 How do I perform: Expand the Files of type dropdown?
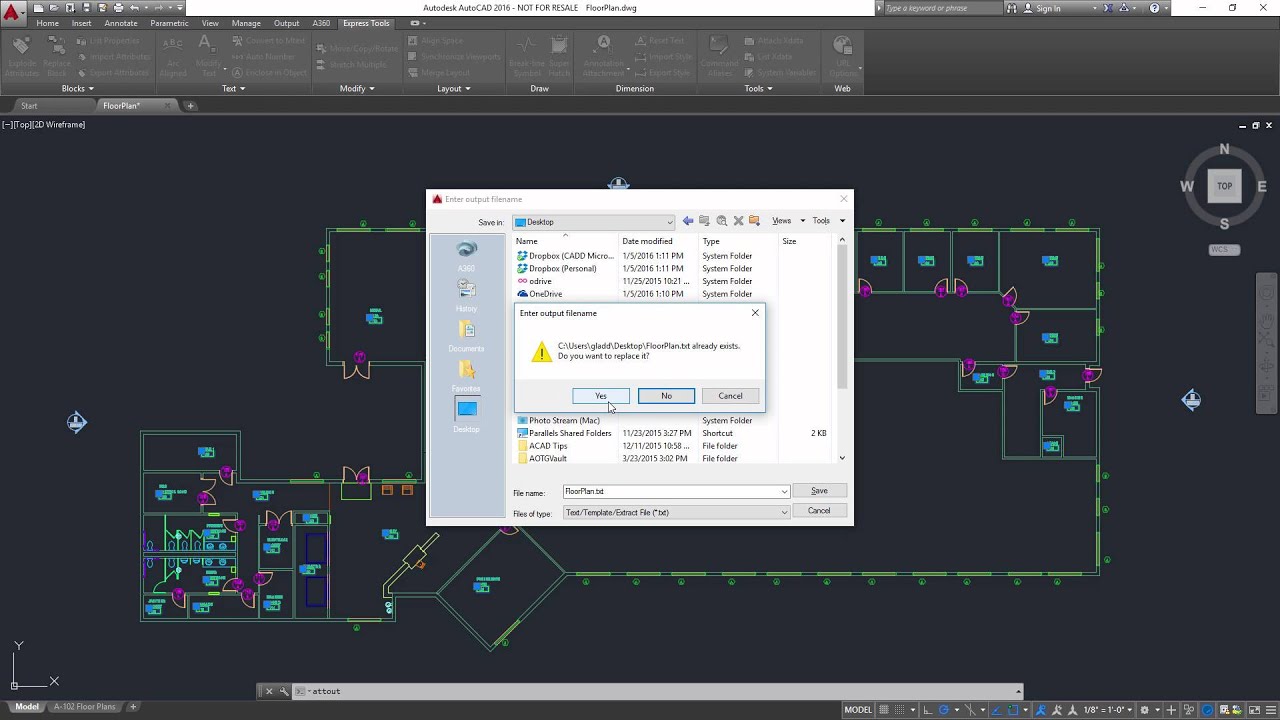784,513
